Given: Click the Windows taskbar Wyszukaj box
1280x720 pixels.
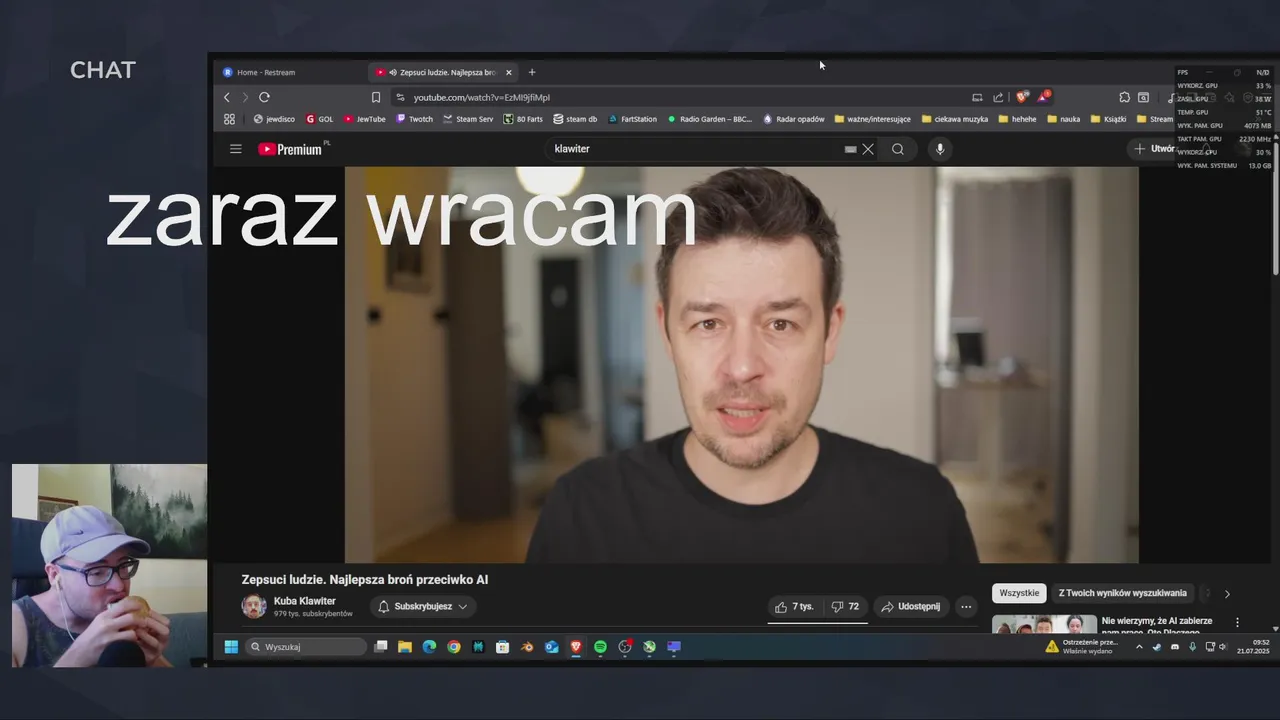Looking at the screenshot, I should tap(306, 647).
